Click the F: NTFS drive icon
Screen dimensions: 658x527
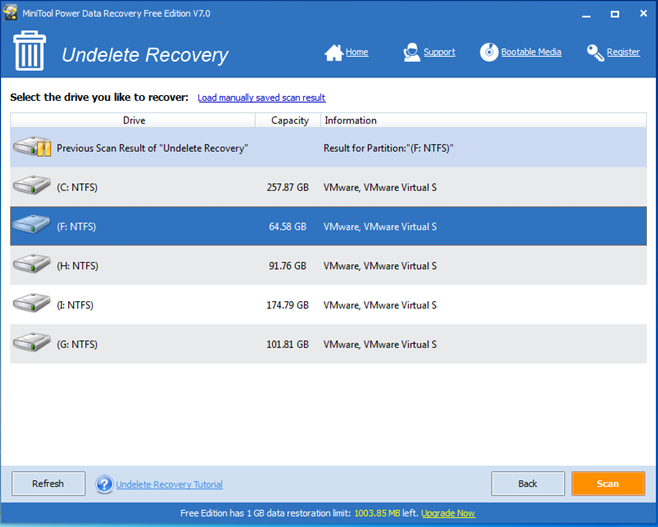[x=31, y=224]
